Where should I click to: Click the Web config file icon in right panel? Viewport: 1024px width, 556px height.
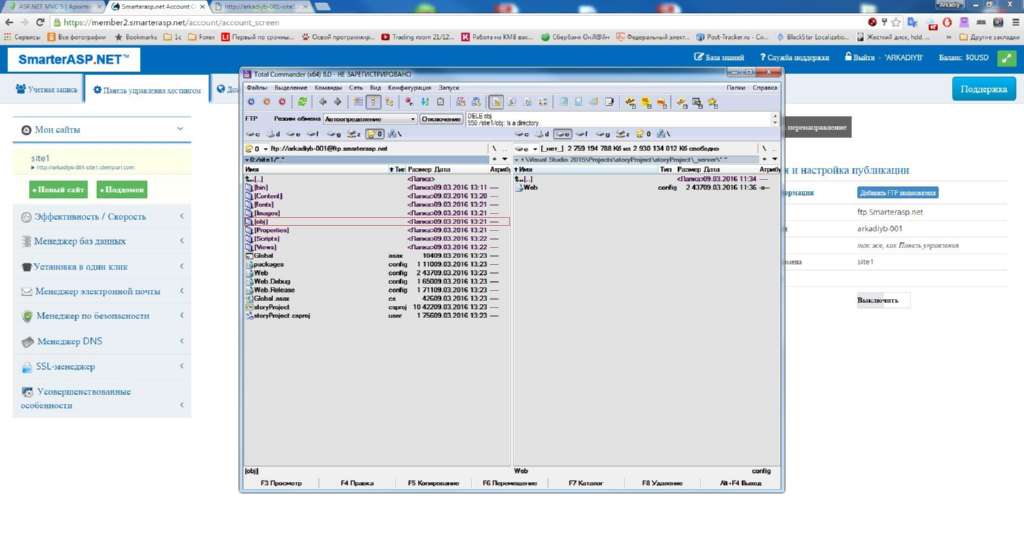point(520,188)
